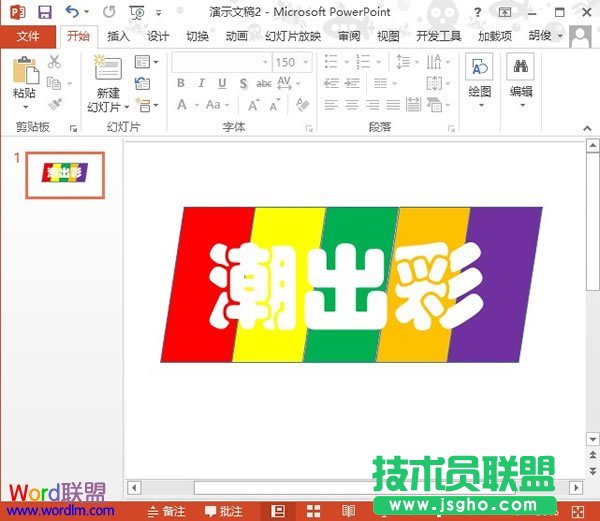Viewport: 600px width, 521px height.
Task: Jump to the next slide button
Action: tap(593, 470)
